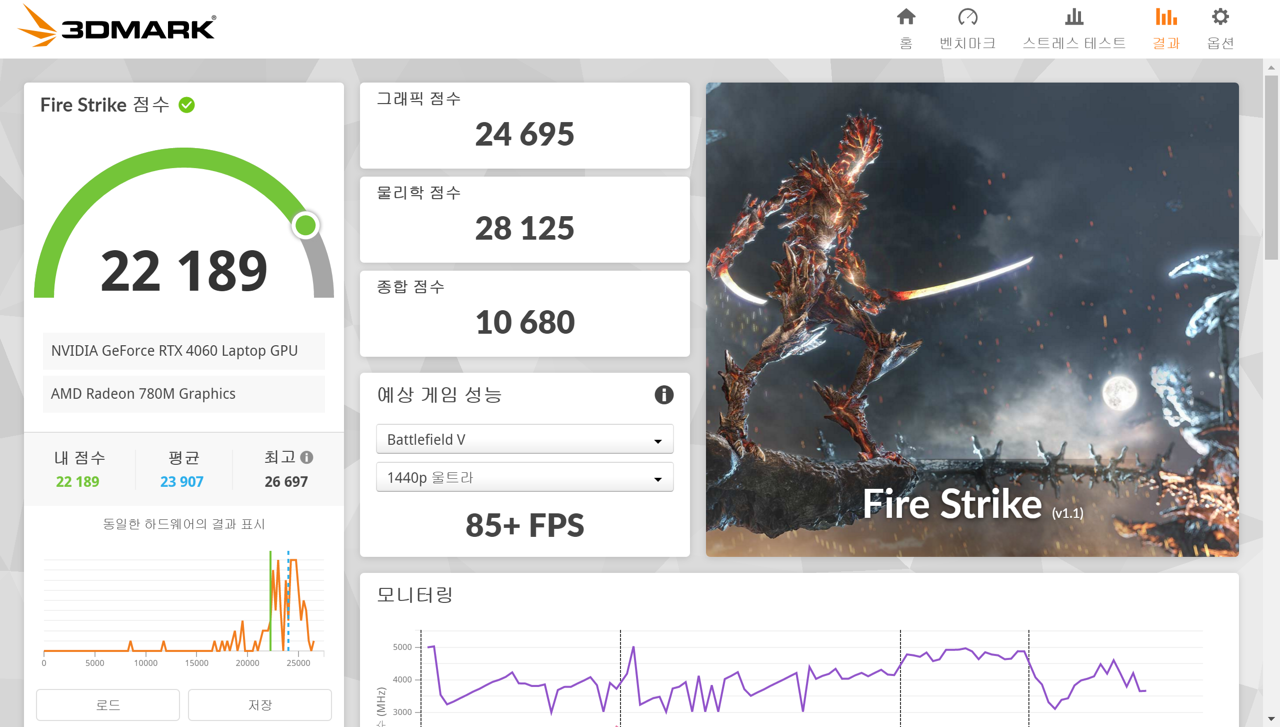Viewport: 1280px width, 727px height.
Task: Click the Fire Strike artwork thumbnail
Action: (x=972, y=319)
